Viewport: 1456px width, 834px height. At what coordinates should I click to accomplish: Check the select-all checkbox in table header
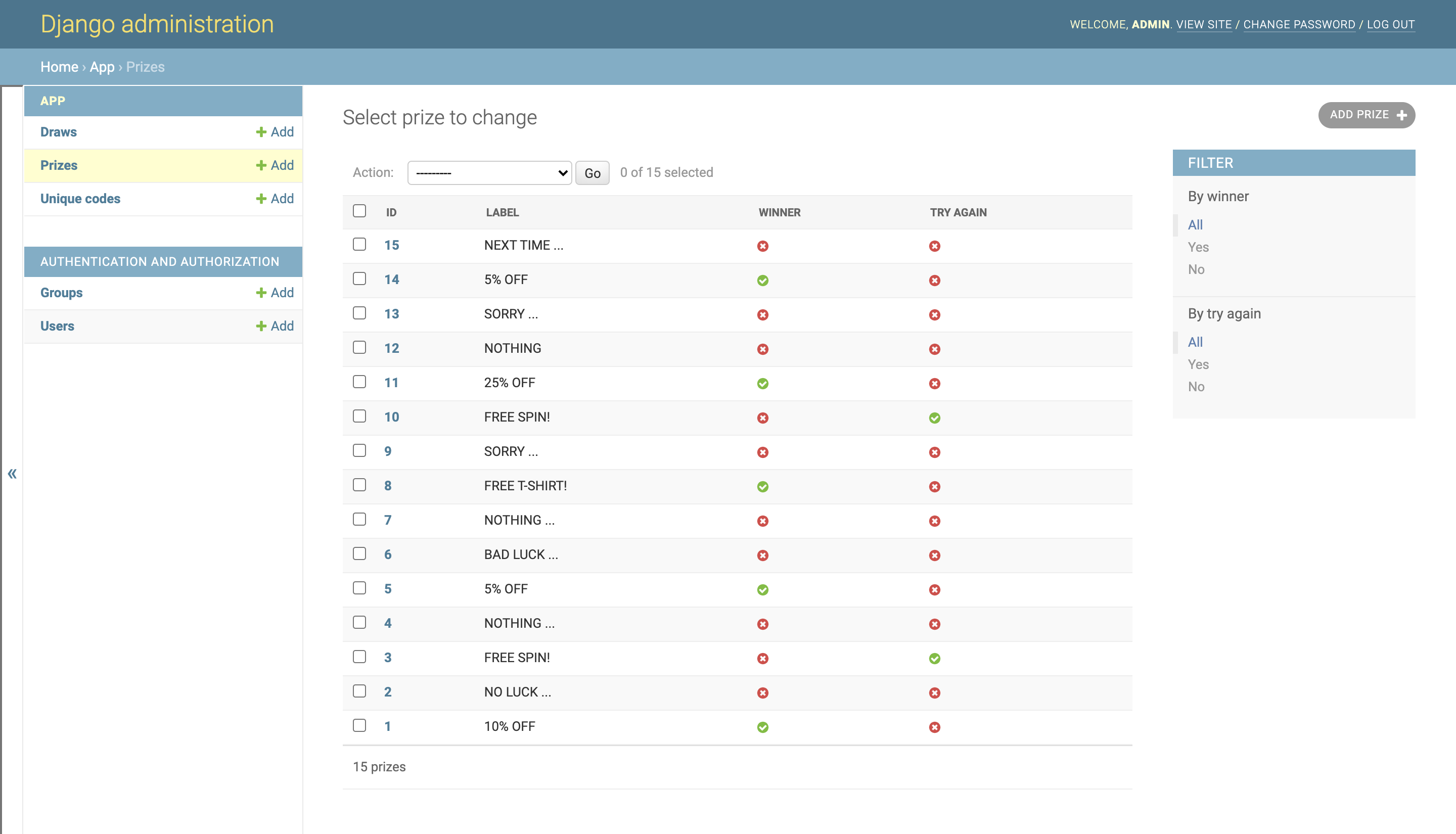[359, 211]
